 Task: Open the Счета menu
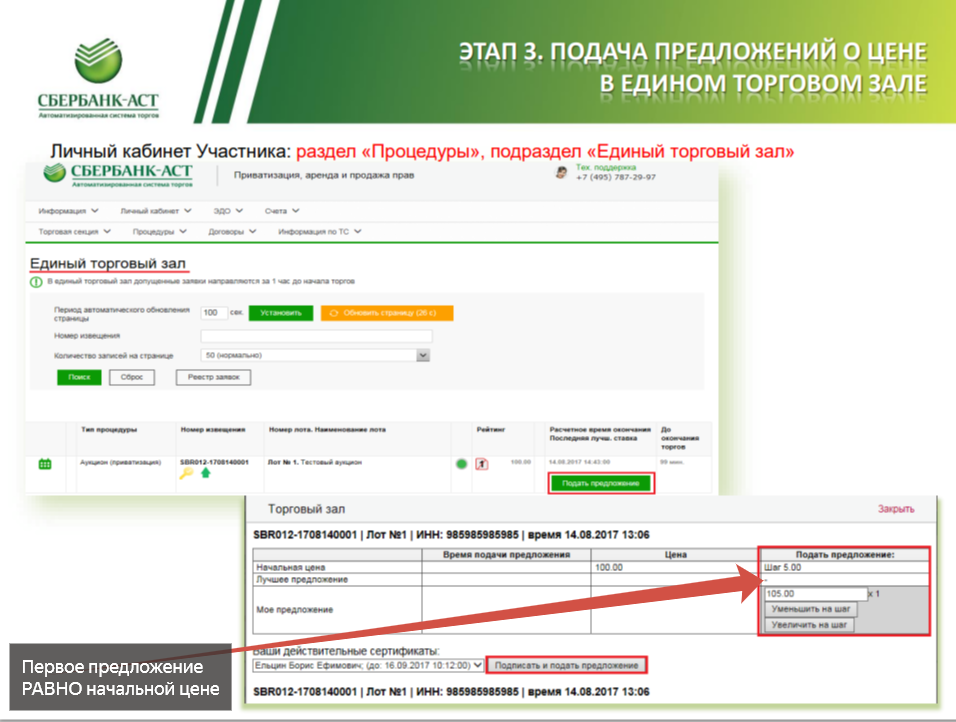coord(282,211)
